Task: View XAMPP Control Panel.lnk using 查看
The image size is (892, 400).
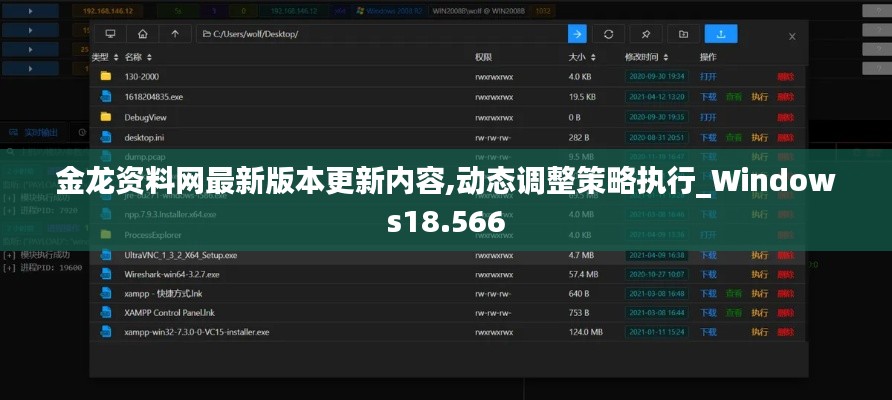Action: coord(734,312)
